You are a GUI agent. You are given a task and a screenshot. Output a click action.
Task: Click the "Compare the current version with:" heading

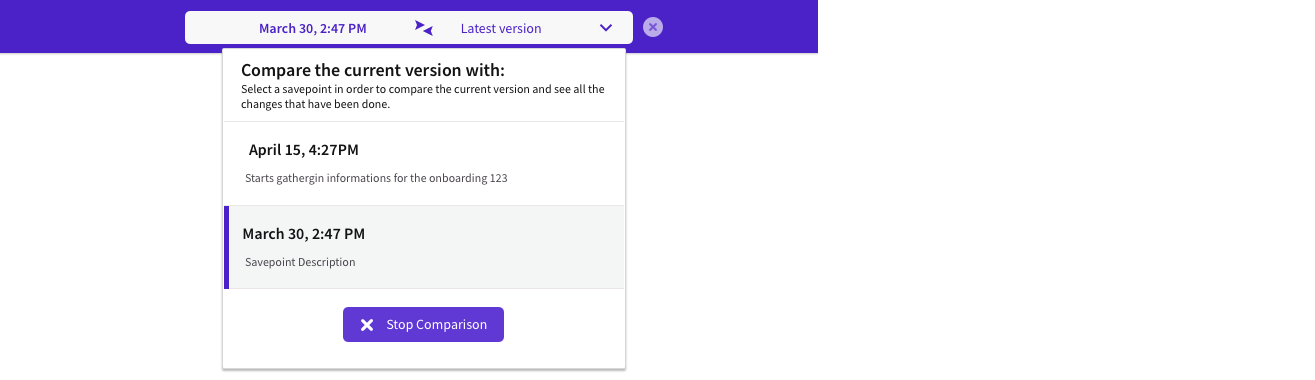[373, 70]
